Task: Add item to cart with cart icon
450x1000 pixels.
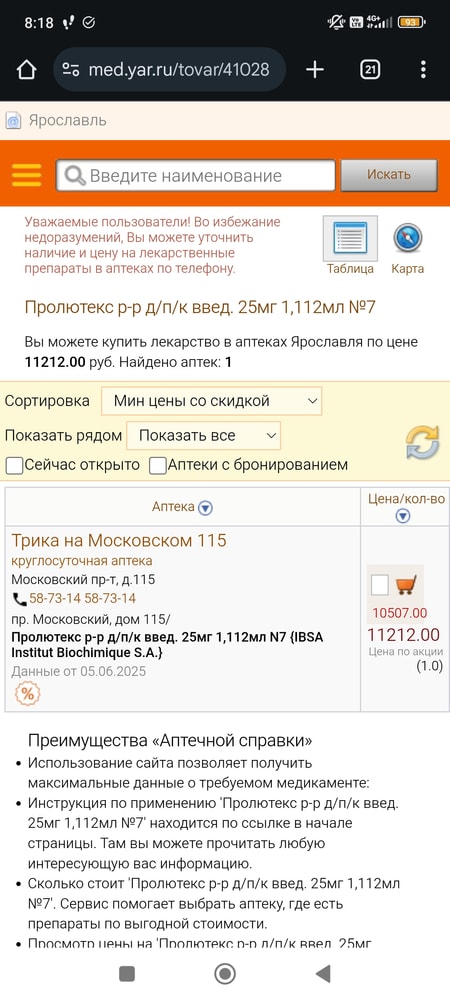Action: 406,584
